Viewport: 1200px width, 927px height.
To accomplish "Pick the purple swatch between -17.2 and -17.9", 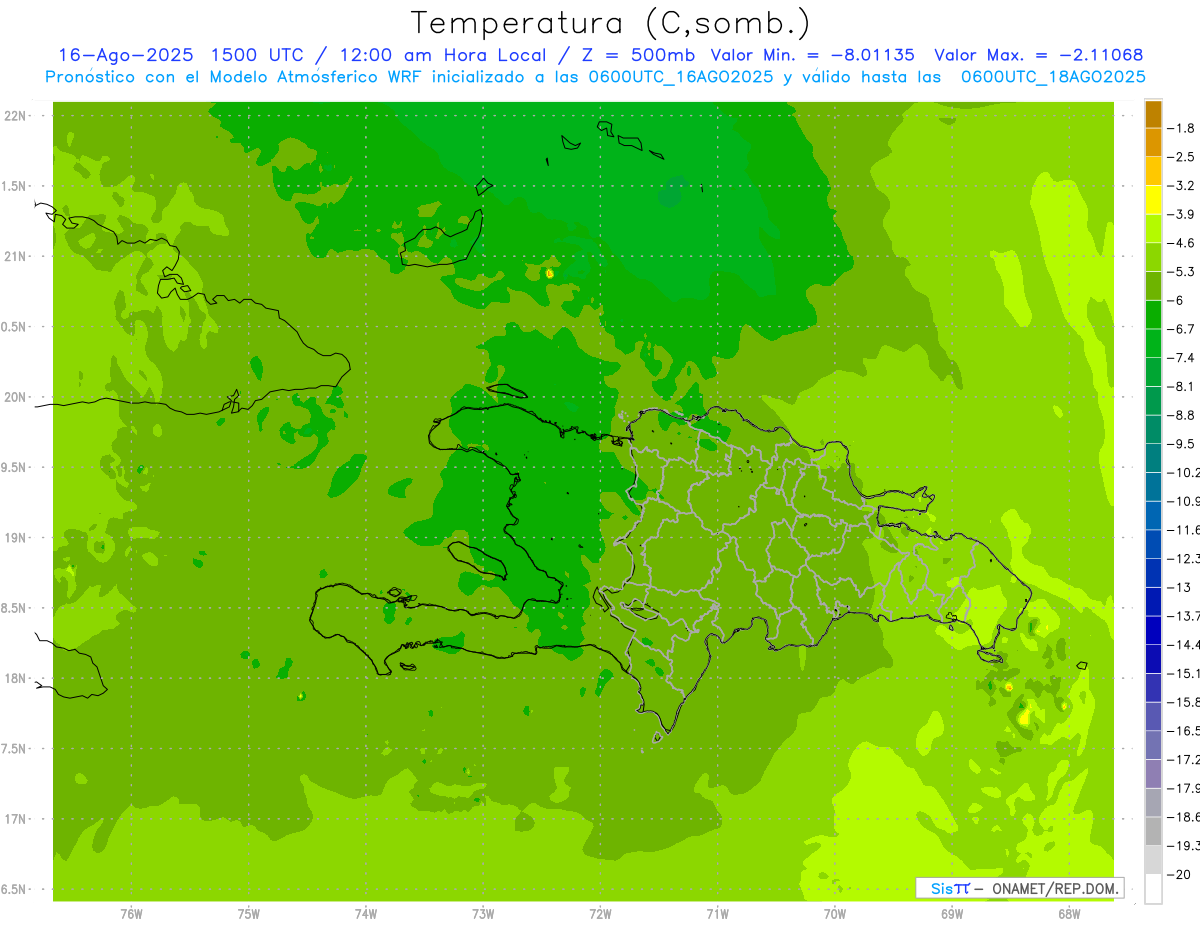I will (x=1153, y=773).
